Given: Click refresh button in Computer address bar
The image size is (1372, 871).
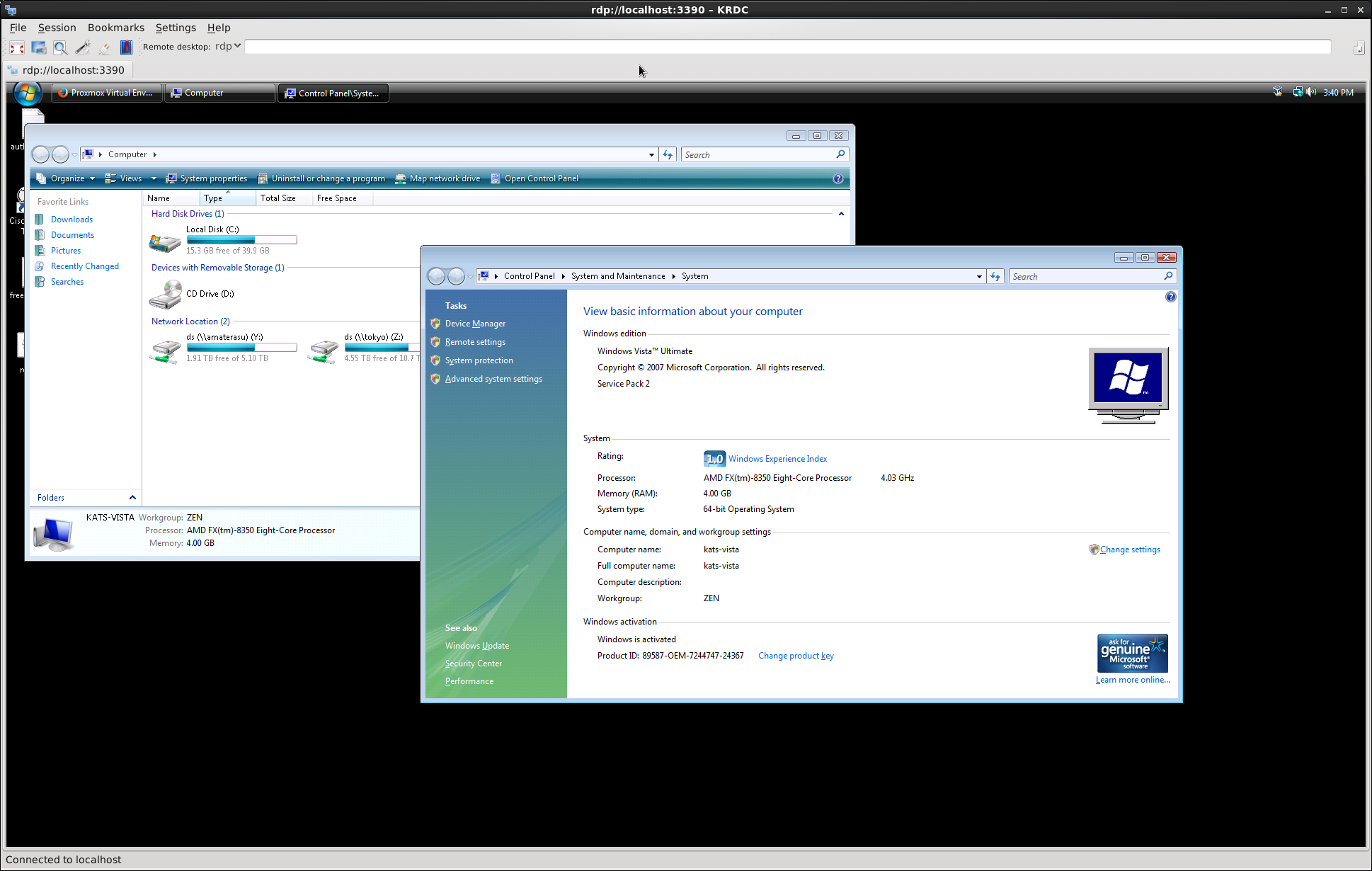Looking at the screenshot, I should 668,154.
